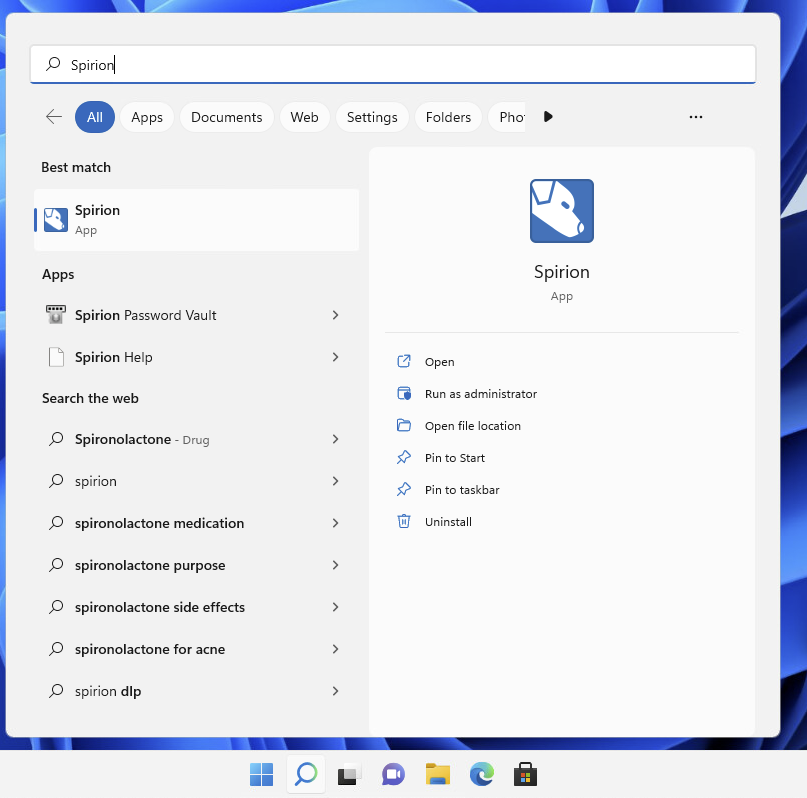Click the Spirion Help document icon
Viewport: 807px width, 798px height.
click(56, 357)
